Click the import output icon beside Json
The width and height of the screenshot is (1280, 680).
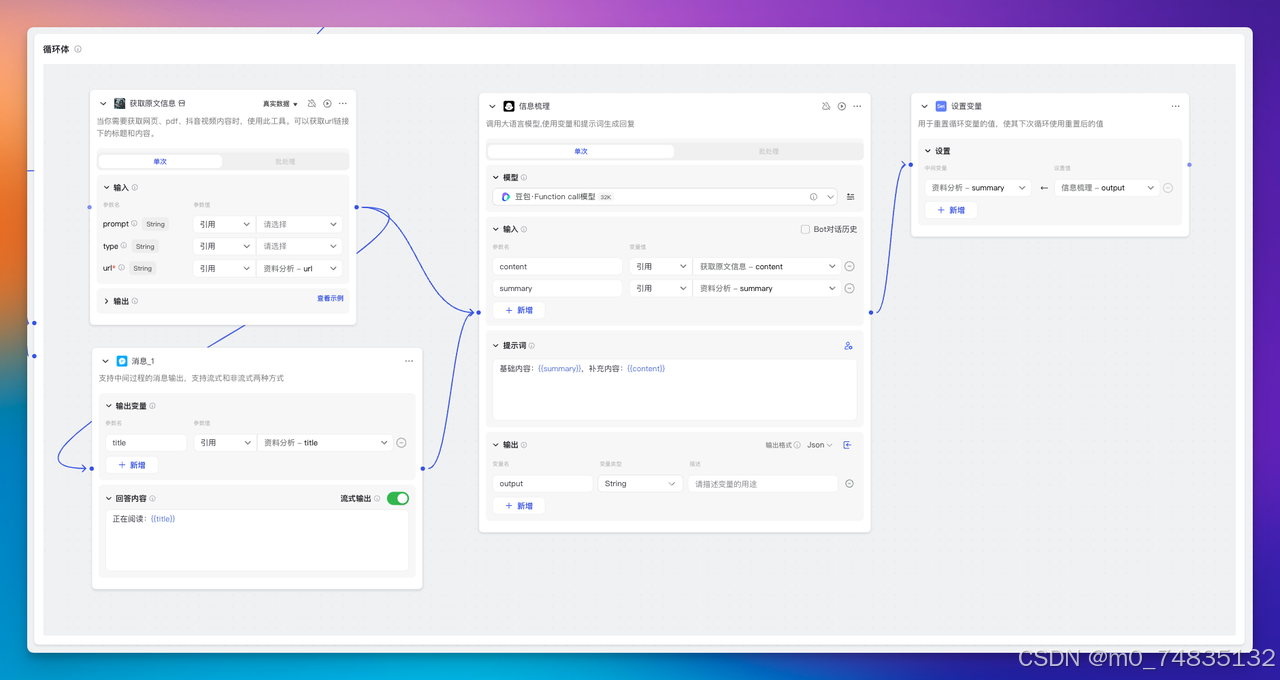[847, 445]
